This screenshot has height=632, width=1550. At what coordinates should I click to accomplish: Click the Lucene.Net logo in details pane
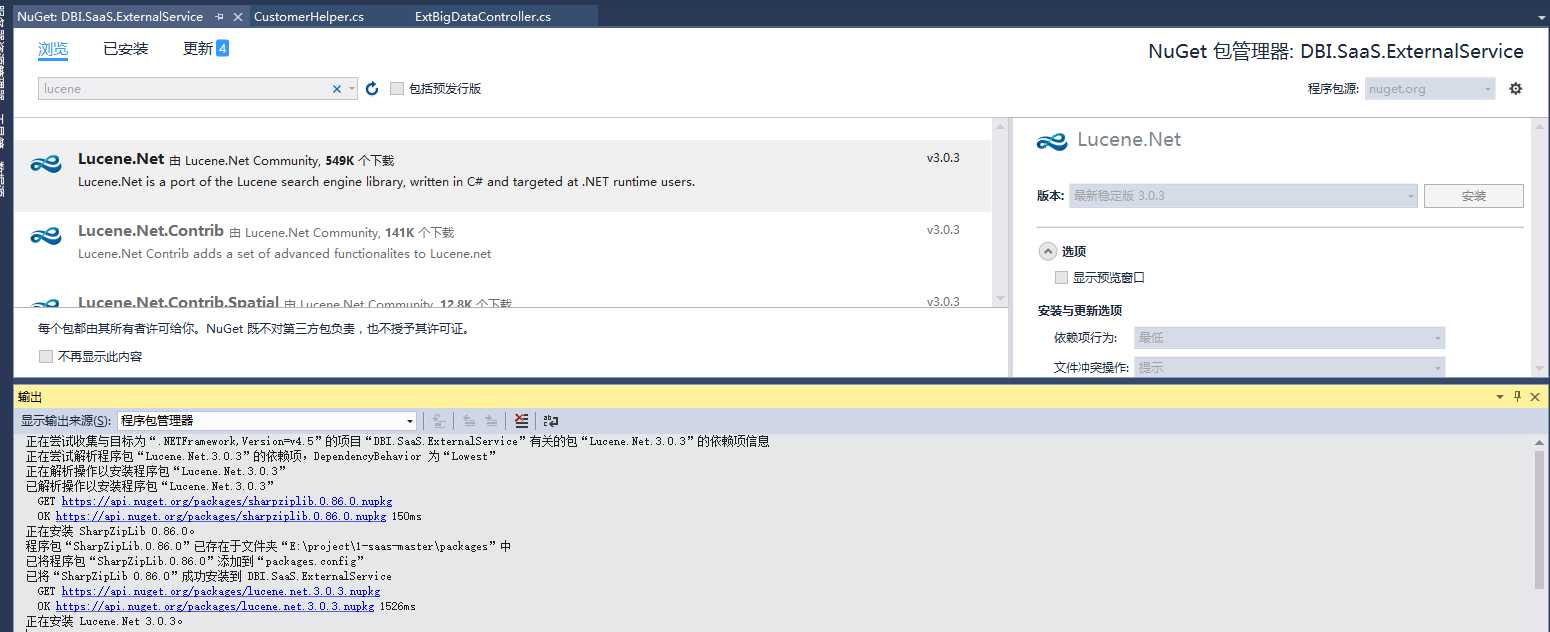pyautogui.click(x=1052, y=141)
